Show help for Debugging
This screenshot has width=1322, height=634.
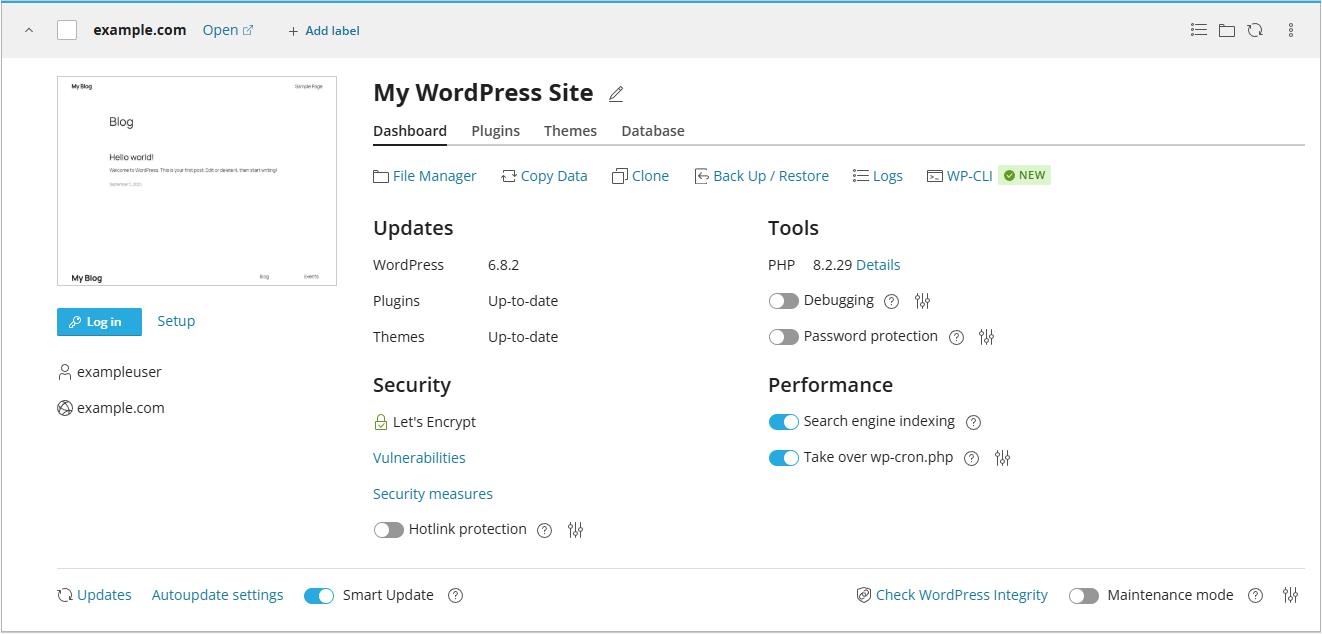point(892,301)
